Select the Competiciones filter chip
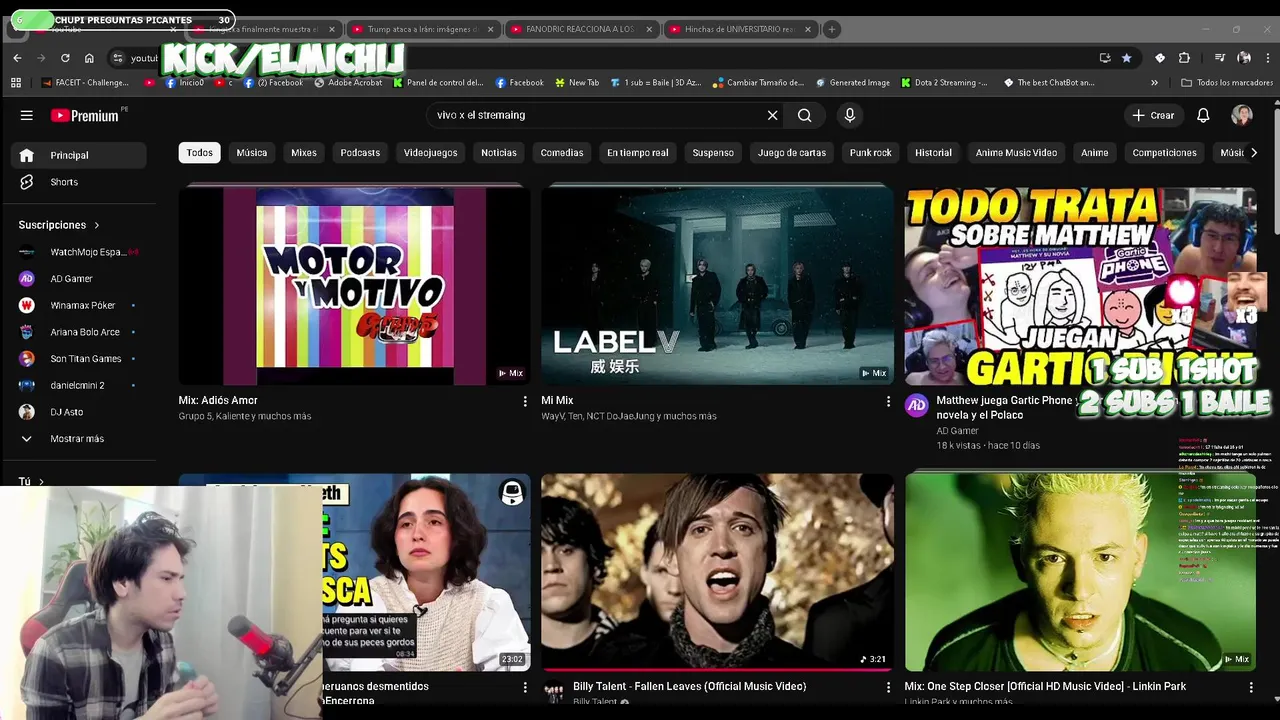The width and height of the screenshot is (1280, 720). tap(1164, 153)
